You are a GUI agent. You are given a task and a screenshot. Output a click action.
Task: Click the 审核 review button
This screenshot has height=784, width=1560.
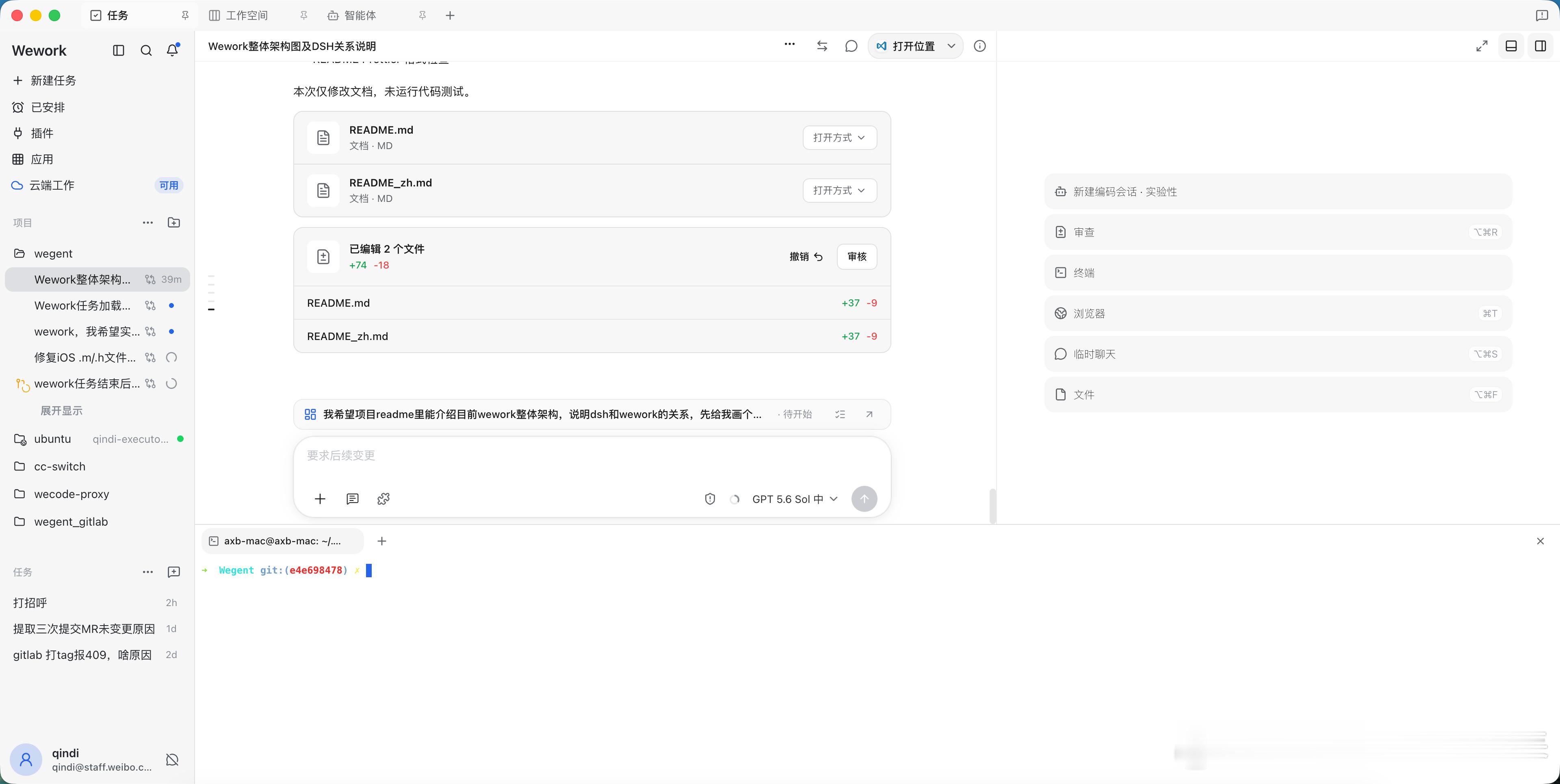(857, 257)
